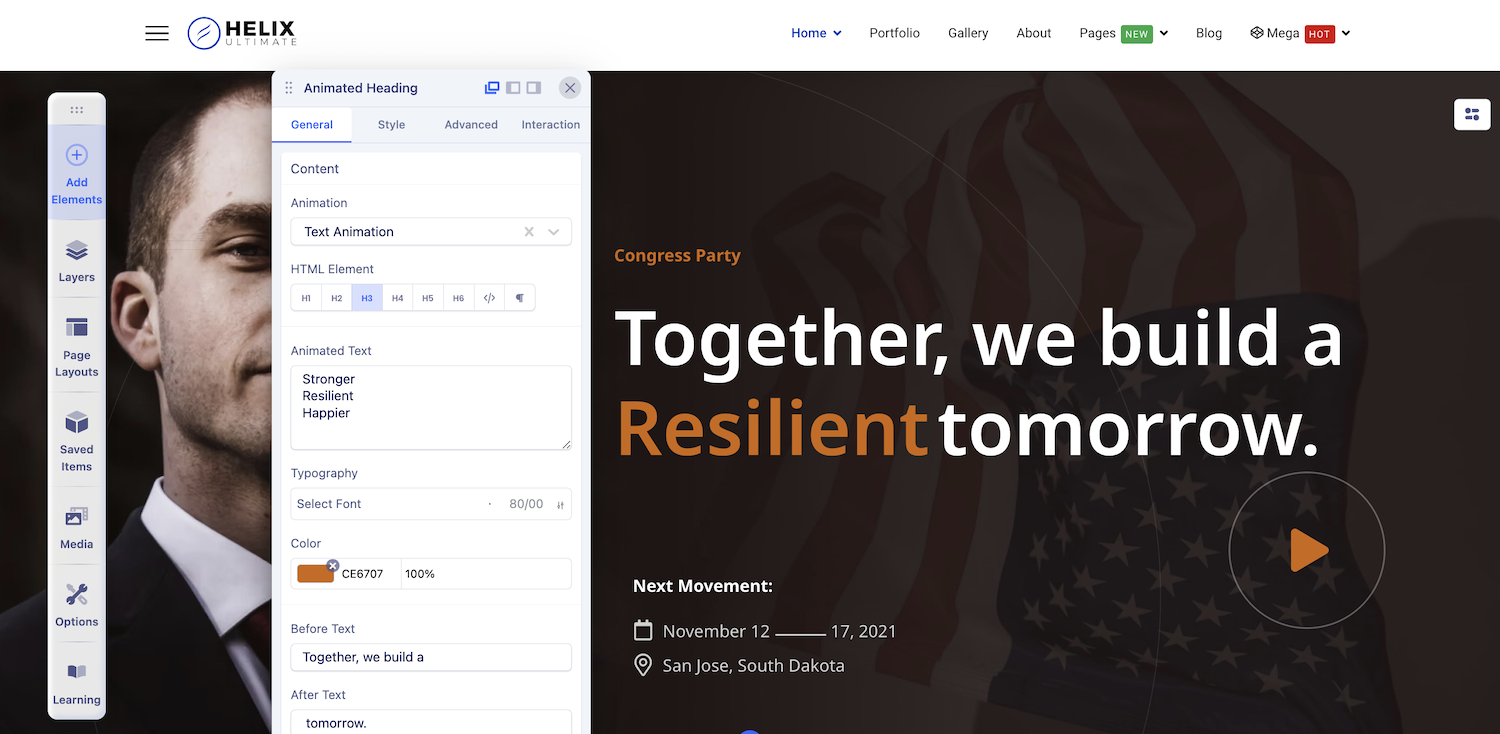
Task: Open the Saved Items library
Action: (77, 440)
